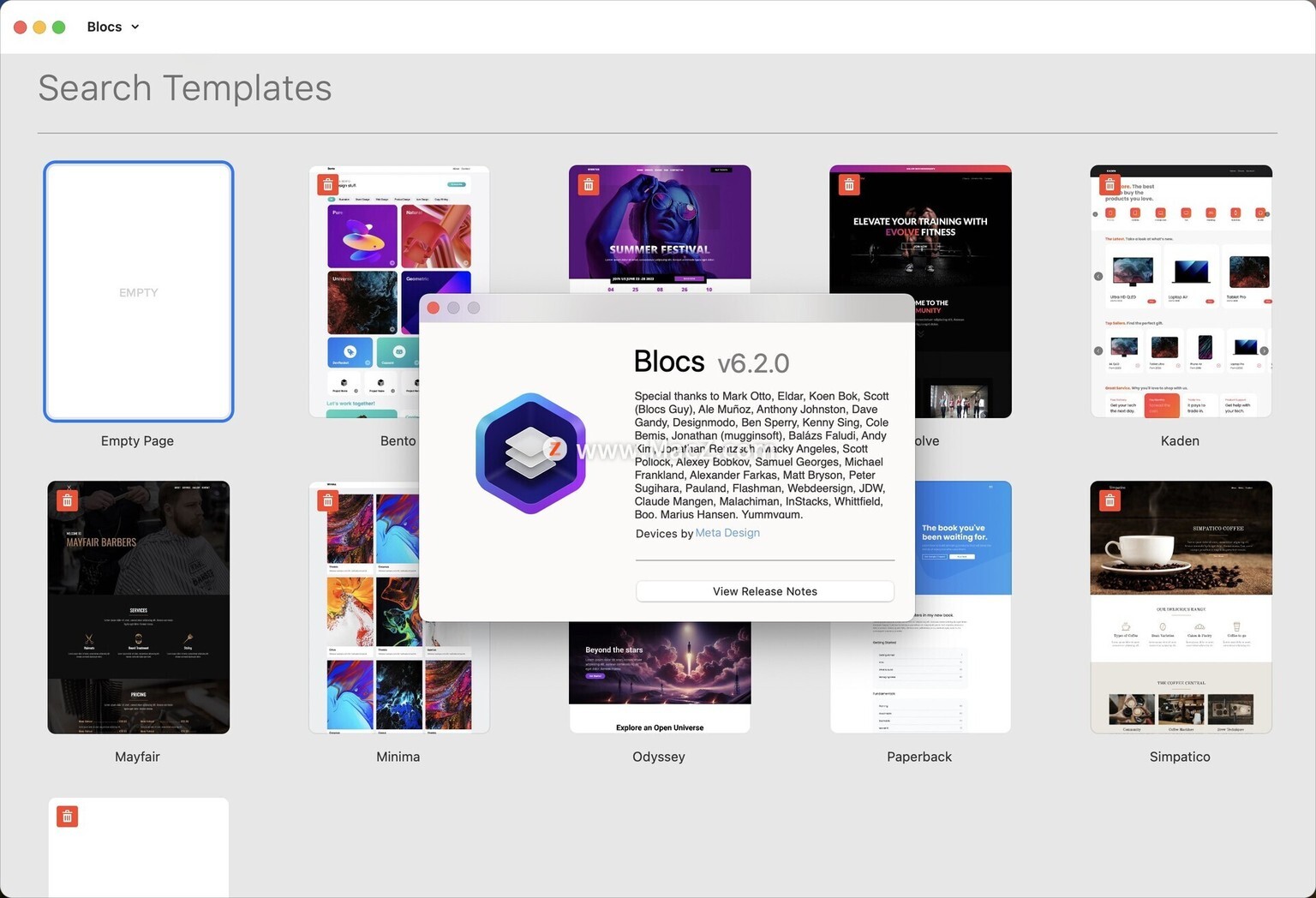Click the Odyssey label
This screenshot has width=1316, height=898.
(659, 757)
